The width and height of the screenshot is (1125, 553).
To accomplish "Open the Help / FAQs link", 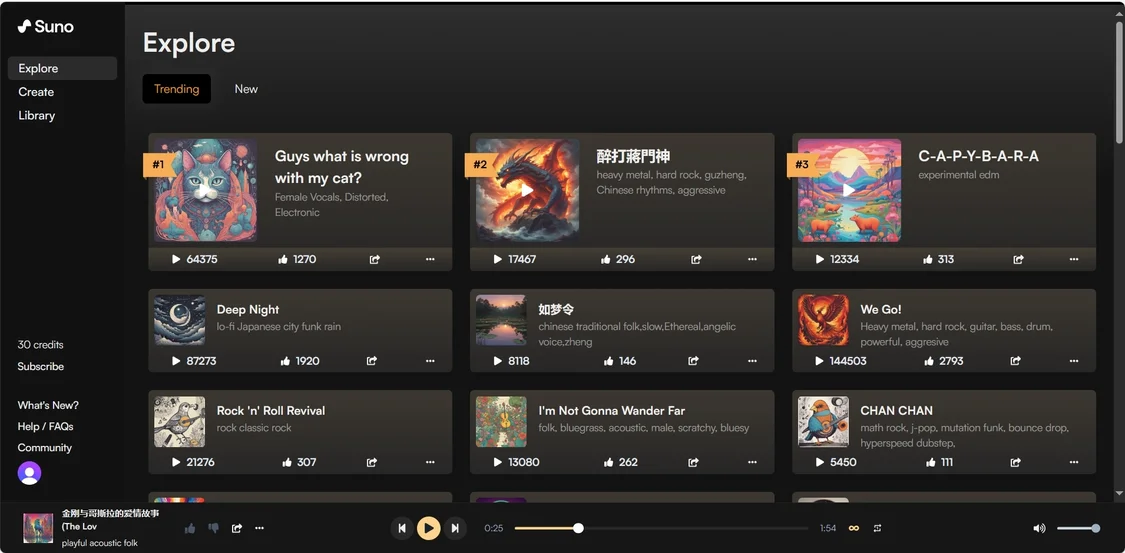I will click(45, 426).
